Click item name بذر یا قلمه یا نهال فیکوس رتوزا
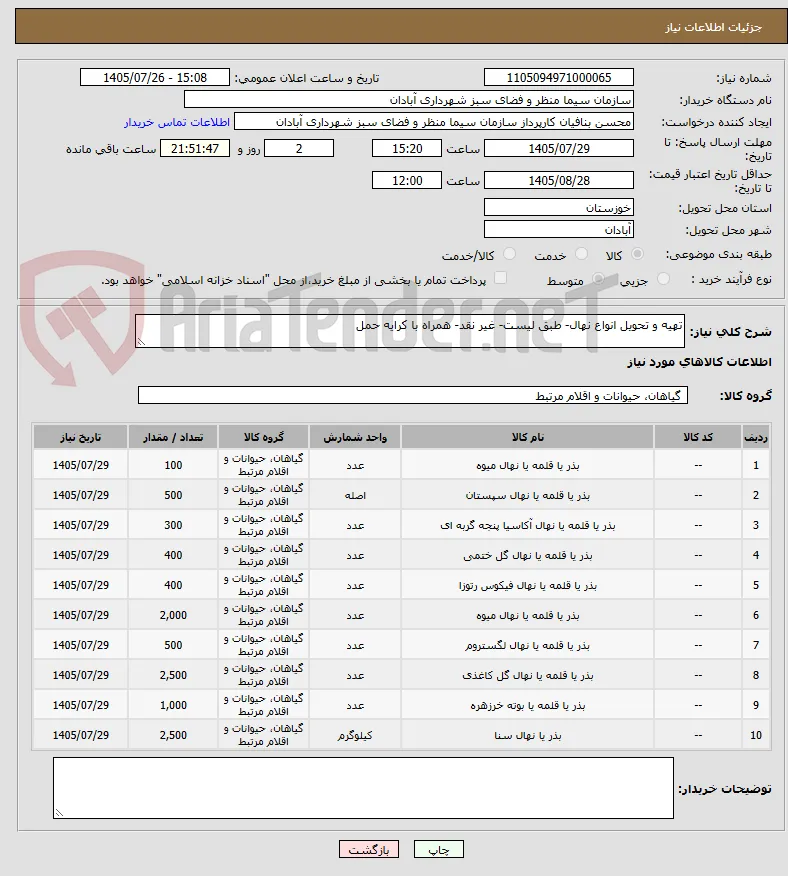 [x=528, y=585]
